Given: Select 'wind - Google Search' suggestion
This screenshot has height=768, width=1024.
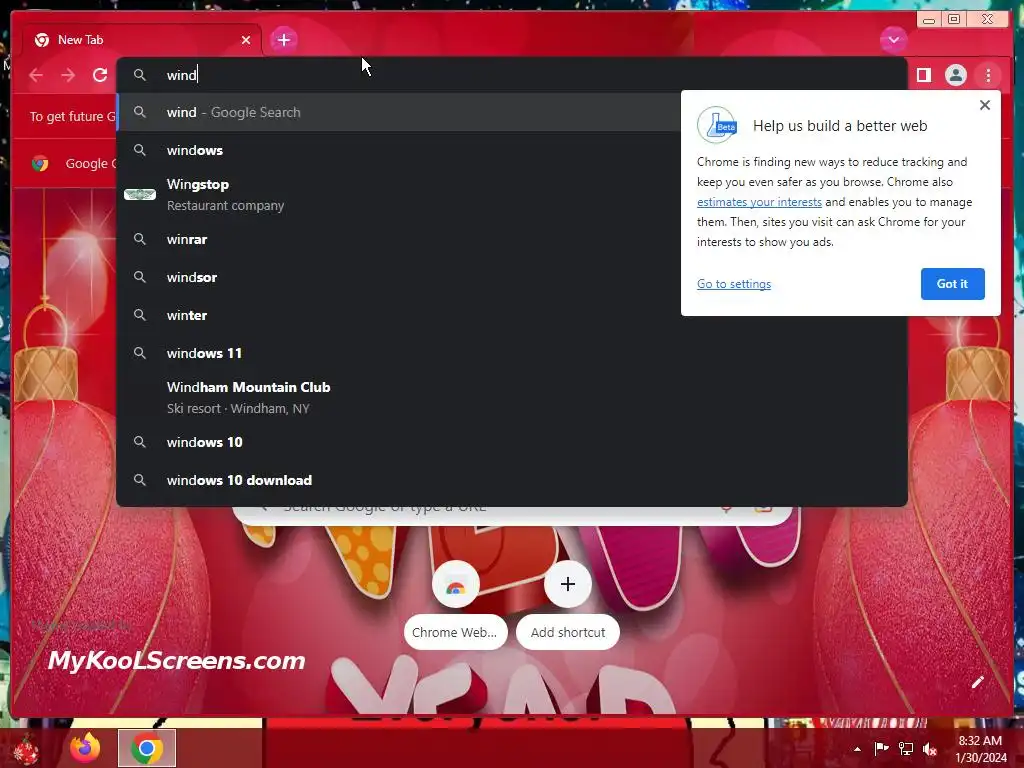Looking at the screenshot, I should point(399,112).
